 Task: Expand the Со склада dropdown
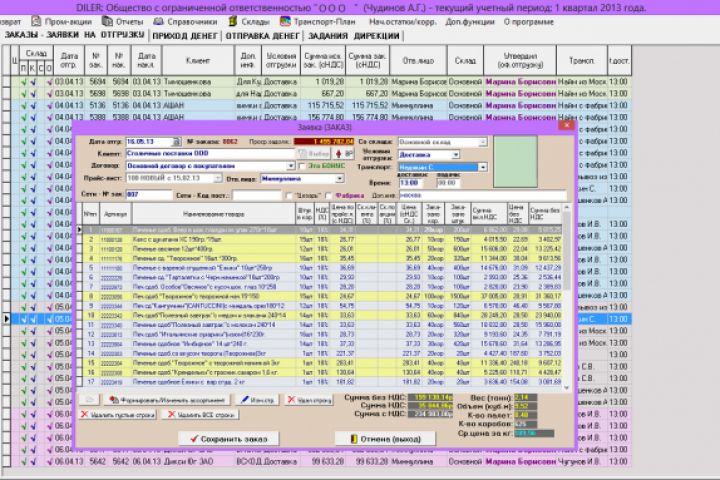[x=483, y=142]
